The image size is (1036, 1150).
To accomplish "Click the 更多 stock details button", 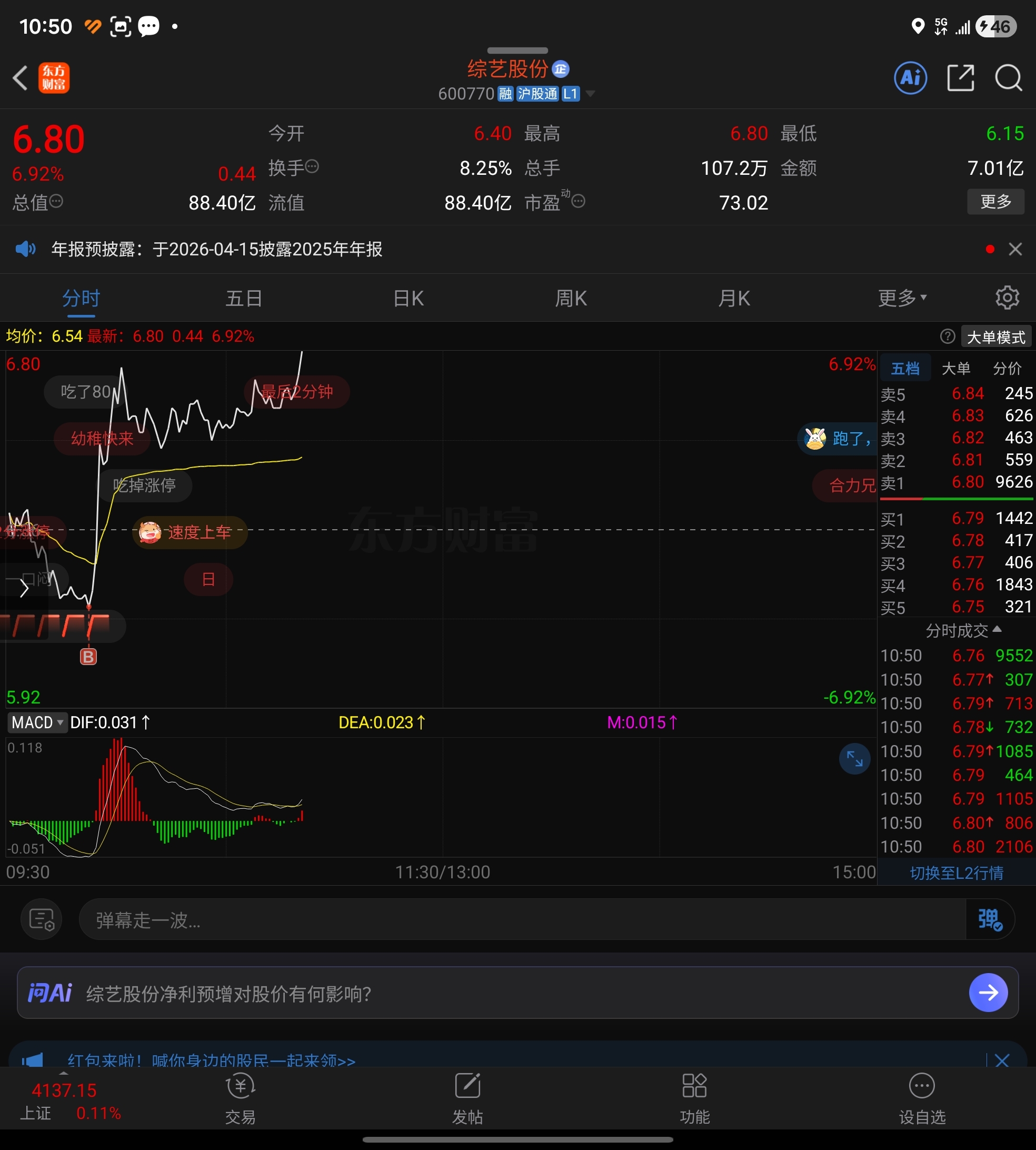I will click(x=995, y=202).
